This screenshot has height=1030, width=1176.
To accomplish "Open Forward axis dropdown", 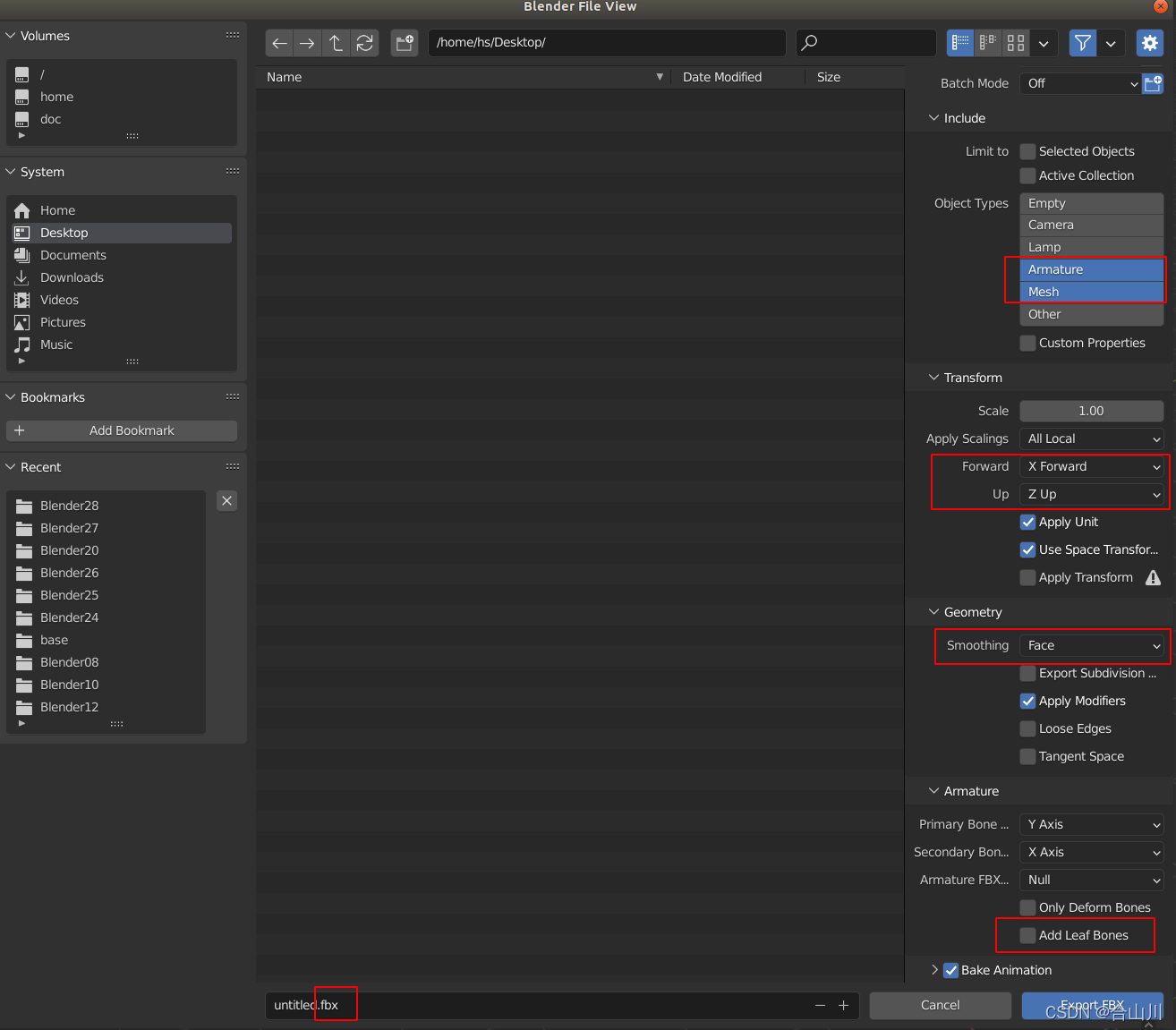I will point(1092,467).
